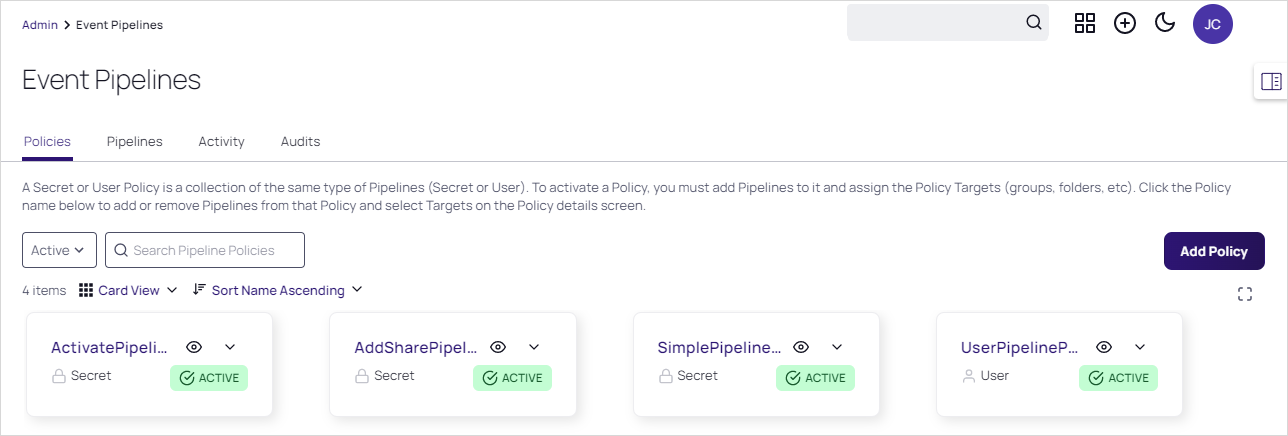Switch to the Pipelines tab
Viewport: 1288px width, 436px height.
(x=135, y=142)
